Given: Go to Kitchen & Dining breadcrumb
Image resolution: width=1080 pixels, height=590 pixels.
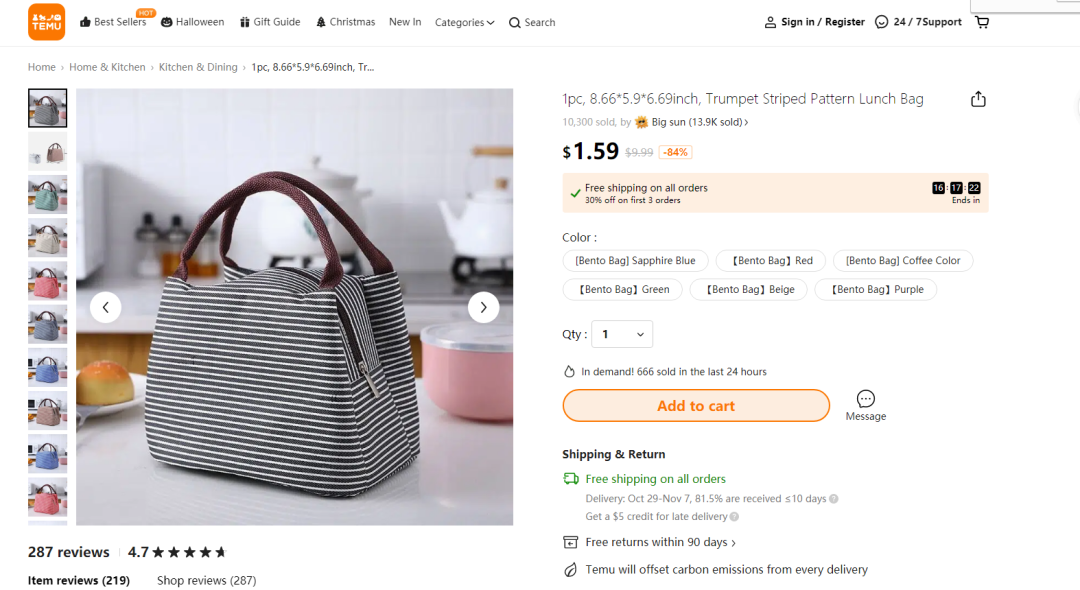Looking at the screenshot, I should pyautogui.click(x=198, y=67).
